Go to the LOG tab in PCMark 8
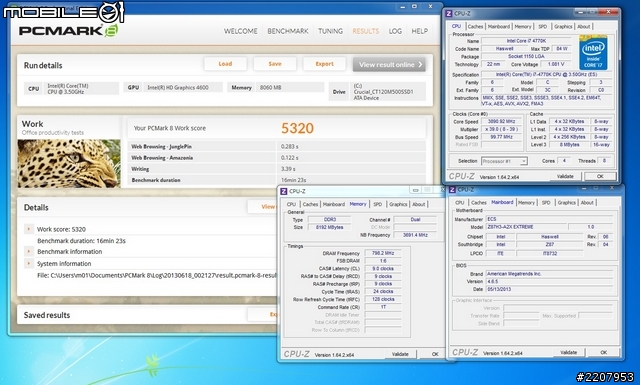 (395, 31)
